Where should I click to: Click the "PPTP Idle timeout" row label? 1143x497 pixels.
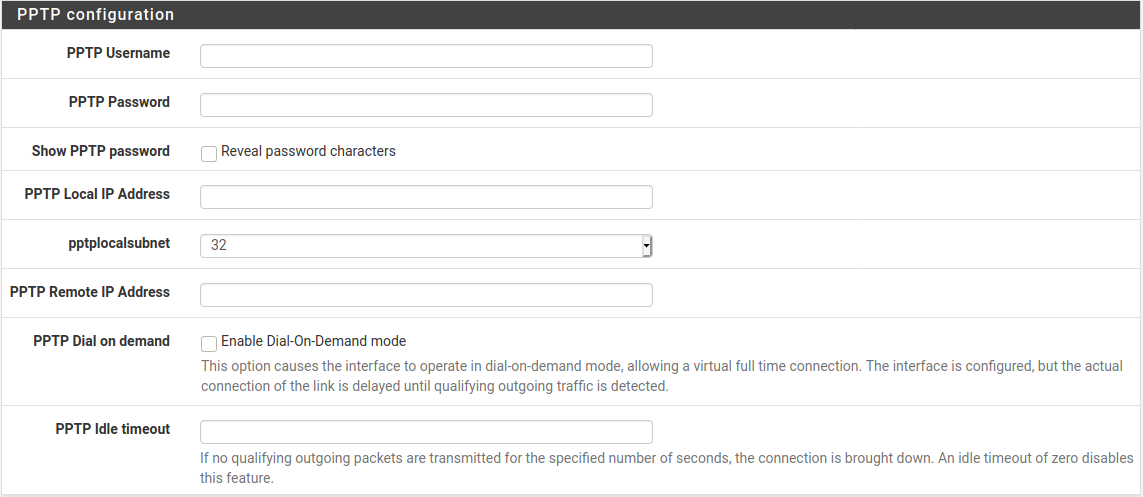click(x=113, y=430)
